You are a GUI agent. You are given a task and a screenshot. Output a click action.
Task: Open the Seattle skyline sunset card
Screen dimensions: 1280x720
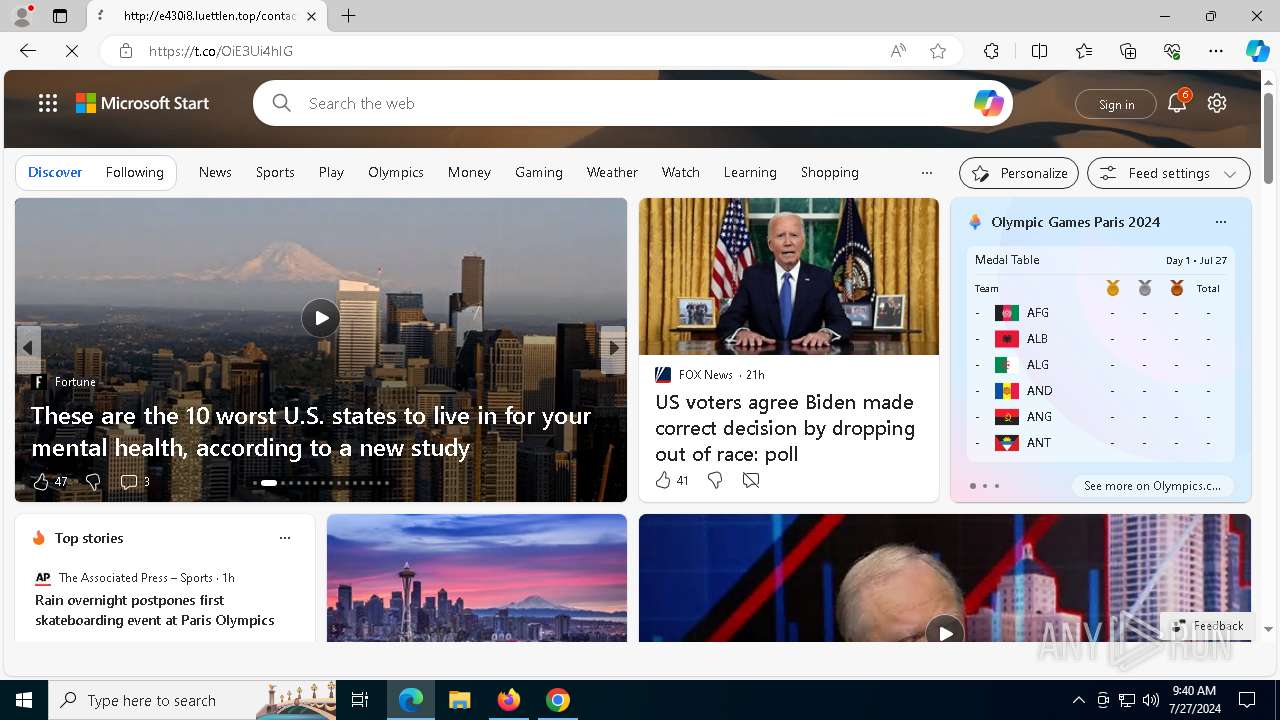(x=477, y=578)
